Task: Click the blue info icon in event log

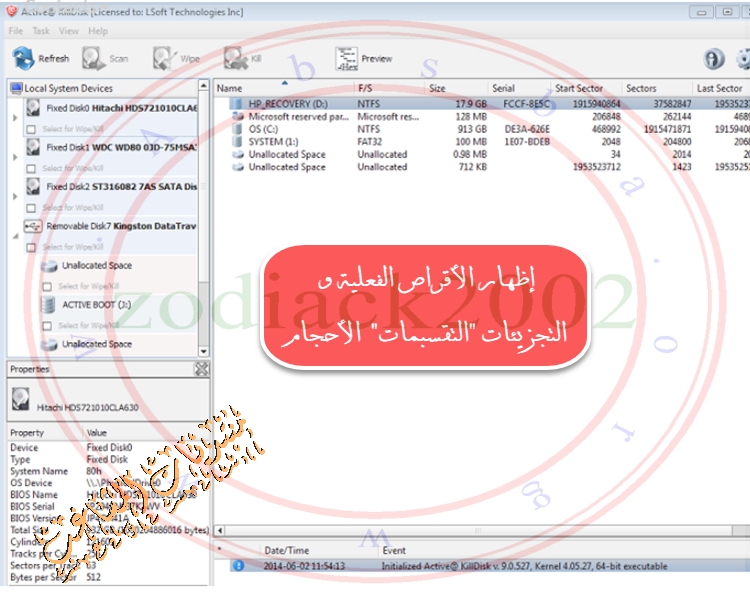Action: pos(238,566)
